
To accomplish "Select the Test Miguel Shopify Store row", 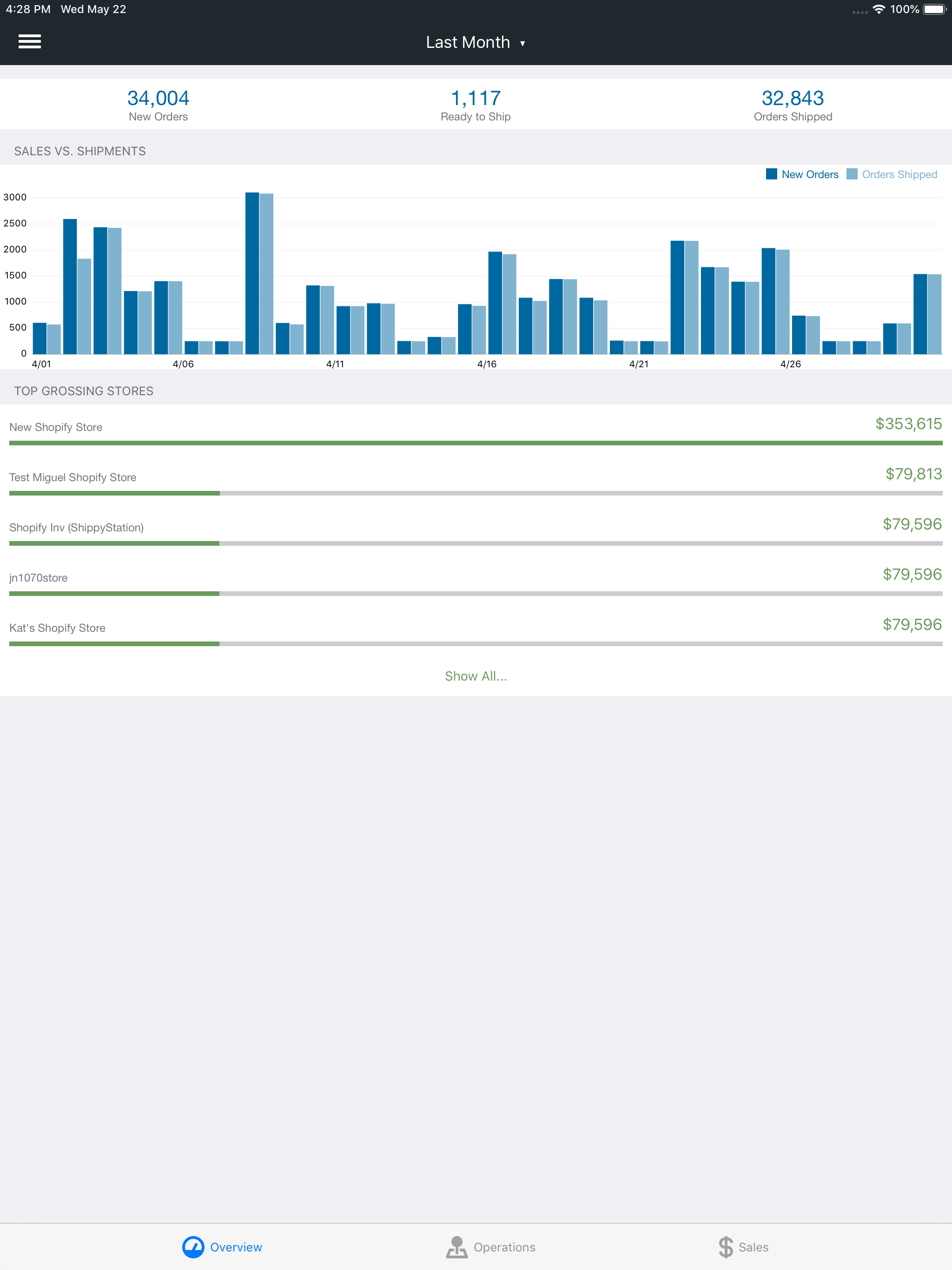I will point(73,477).
